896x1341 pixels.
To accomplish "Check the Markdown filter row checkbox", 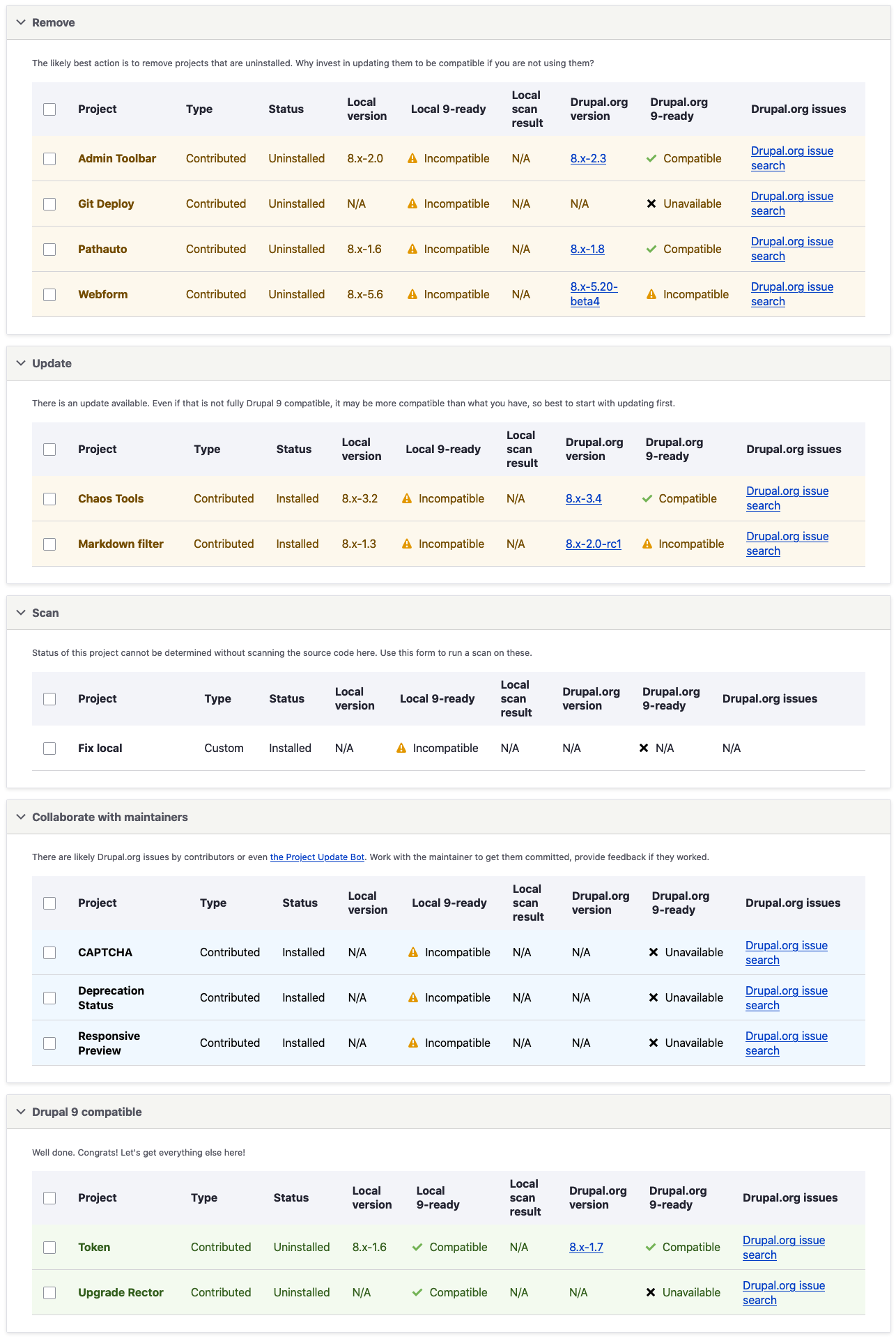I will 49,544.
